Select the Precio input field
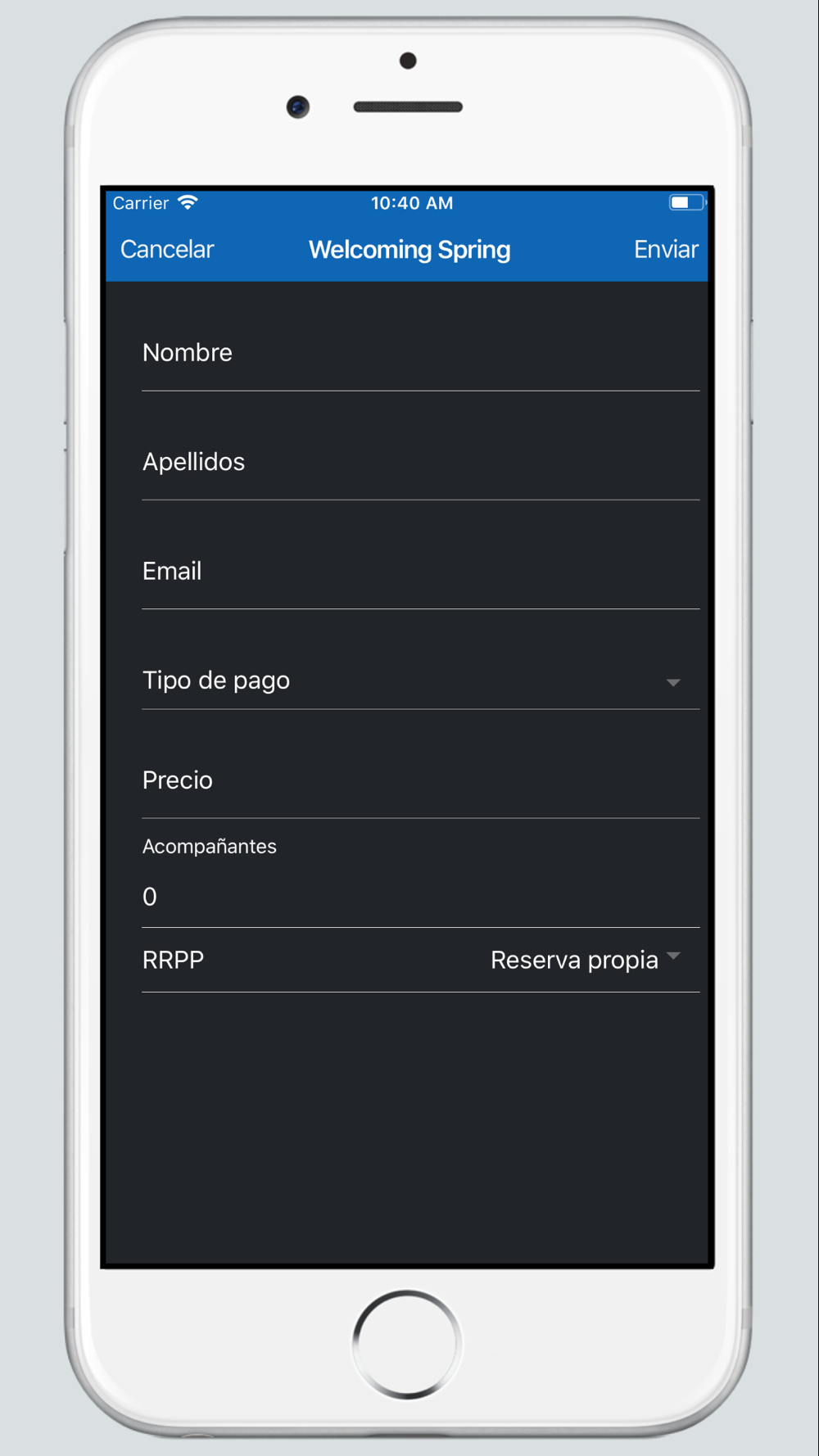The image size is (819, 1456). click(421, 780)
